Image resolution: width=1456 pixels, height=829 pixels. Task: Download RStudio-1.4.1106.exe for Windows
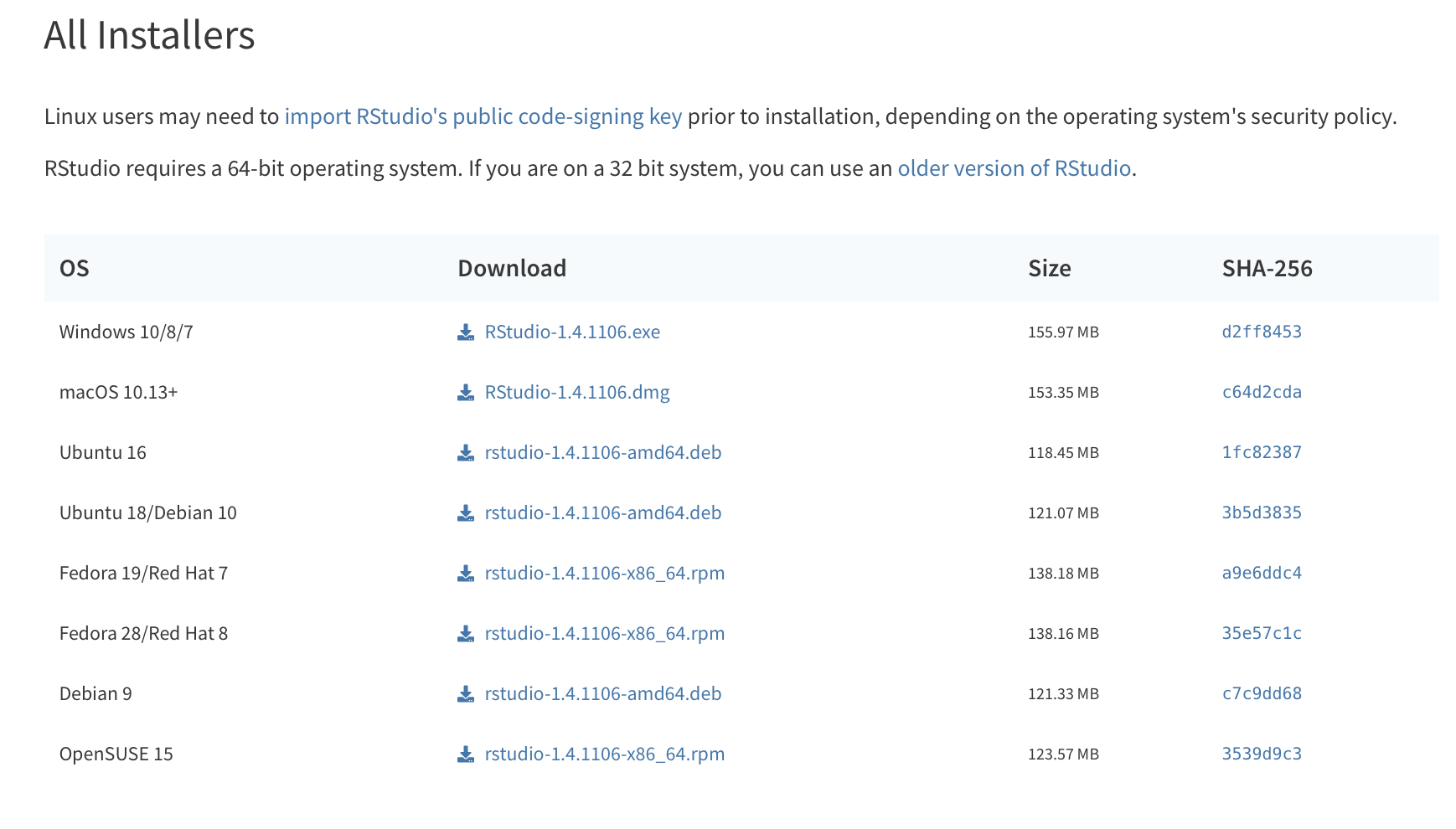click(572, 332)
